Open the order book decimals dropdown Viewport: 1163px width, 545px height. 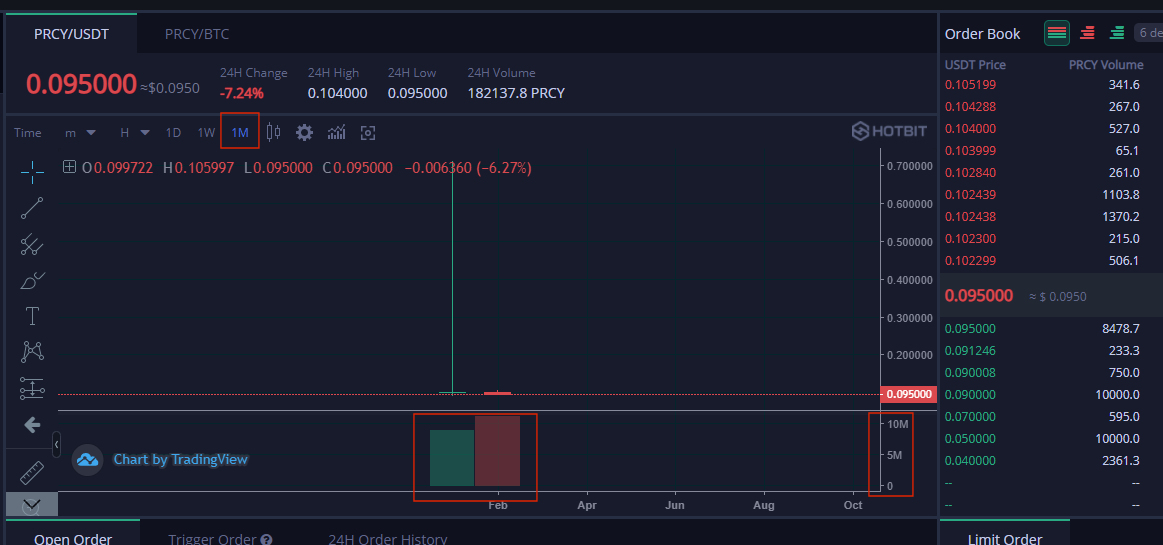[x=1147, y=33]
